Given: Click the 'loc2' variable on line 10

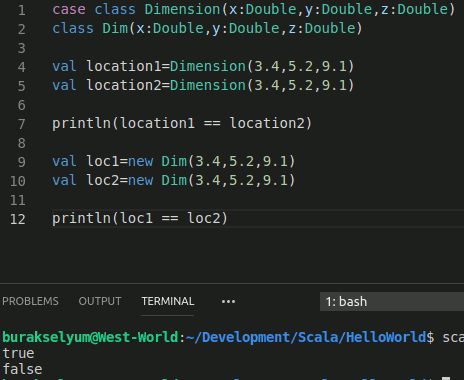Looking at the screenshot, I should pos(103,180).
